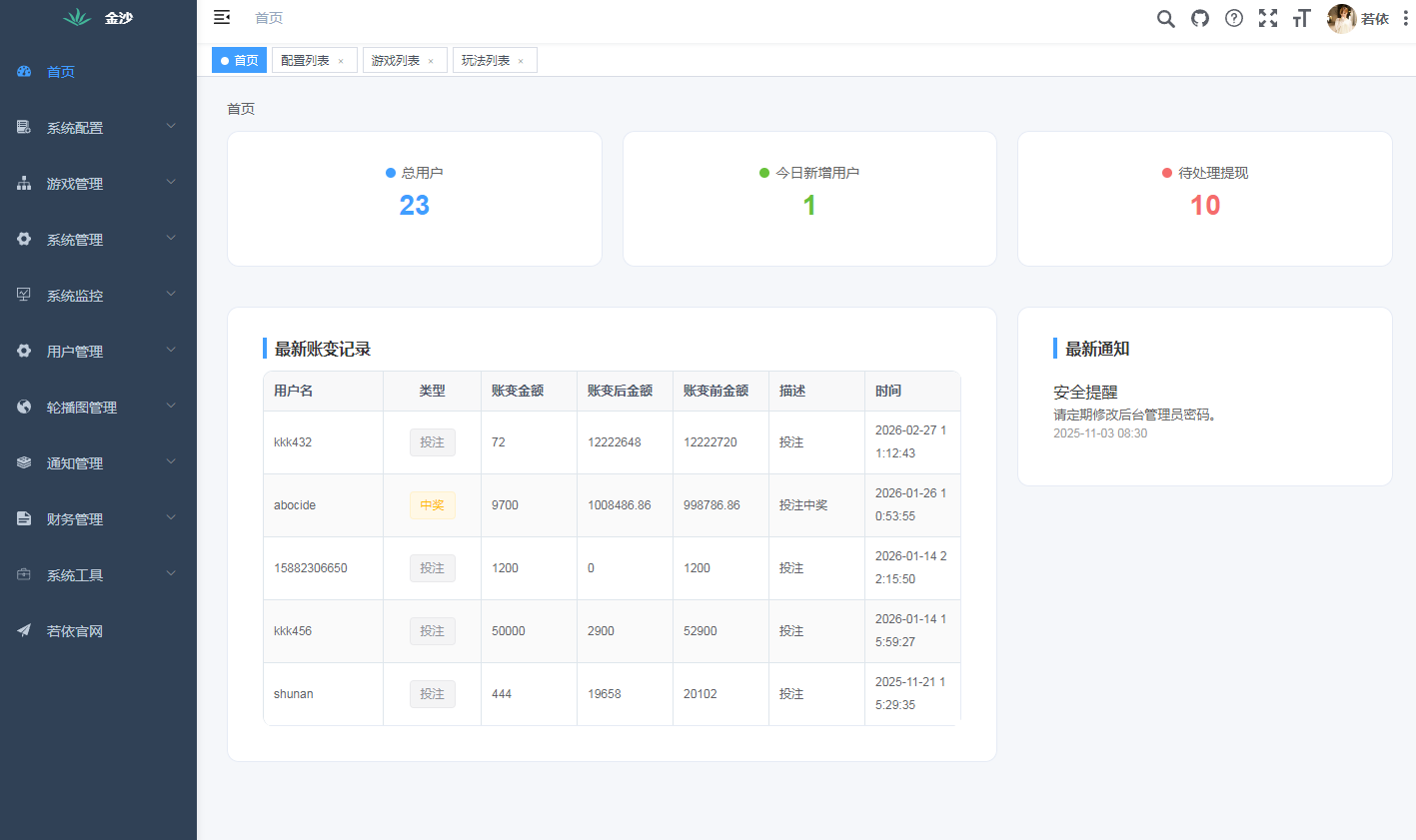Open the font size adjustment icon

(1300, 18)
